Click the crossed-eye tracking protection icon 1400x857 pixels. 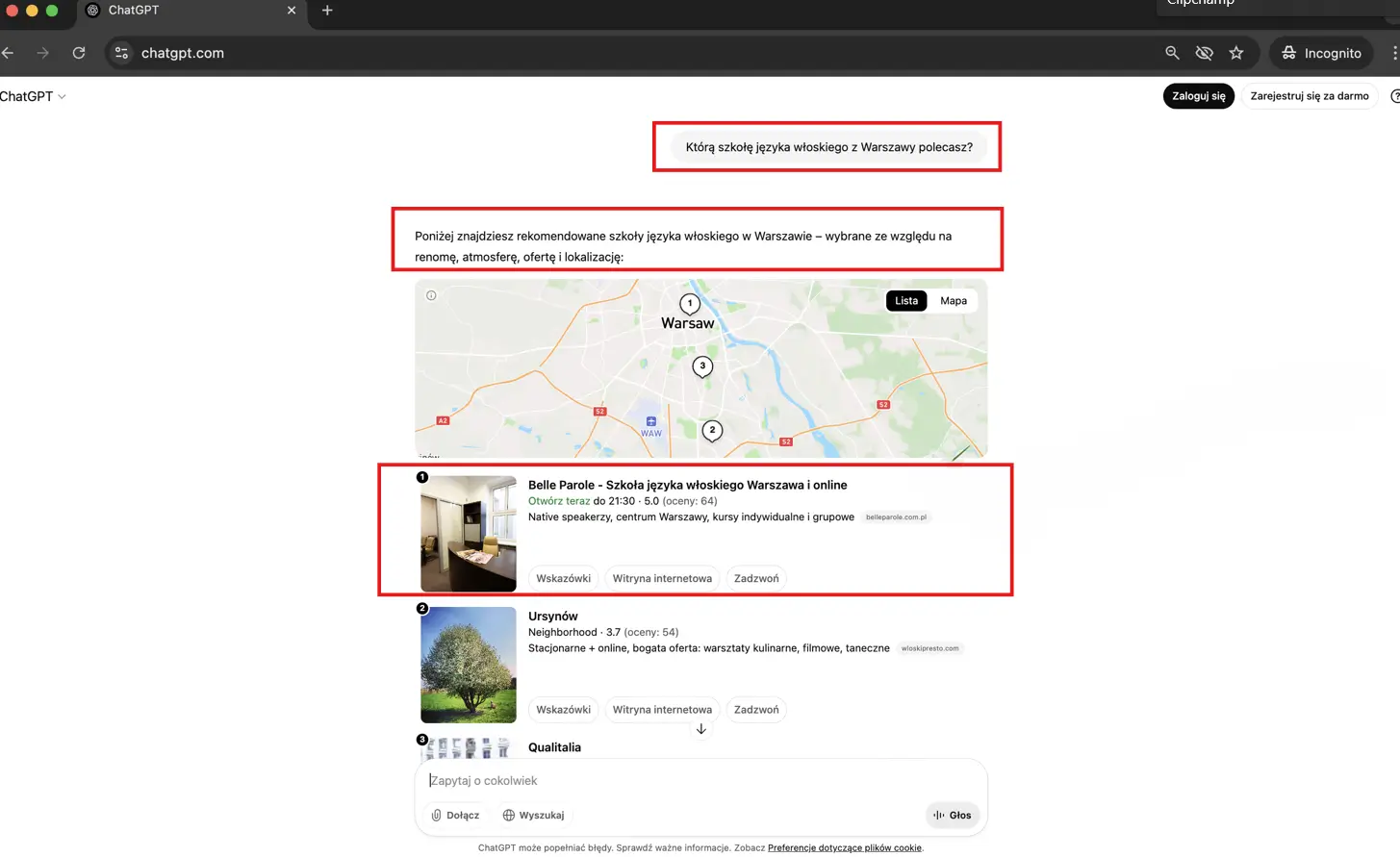(1204, 53)
